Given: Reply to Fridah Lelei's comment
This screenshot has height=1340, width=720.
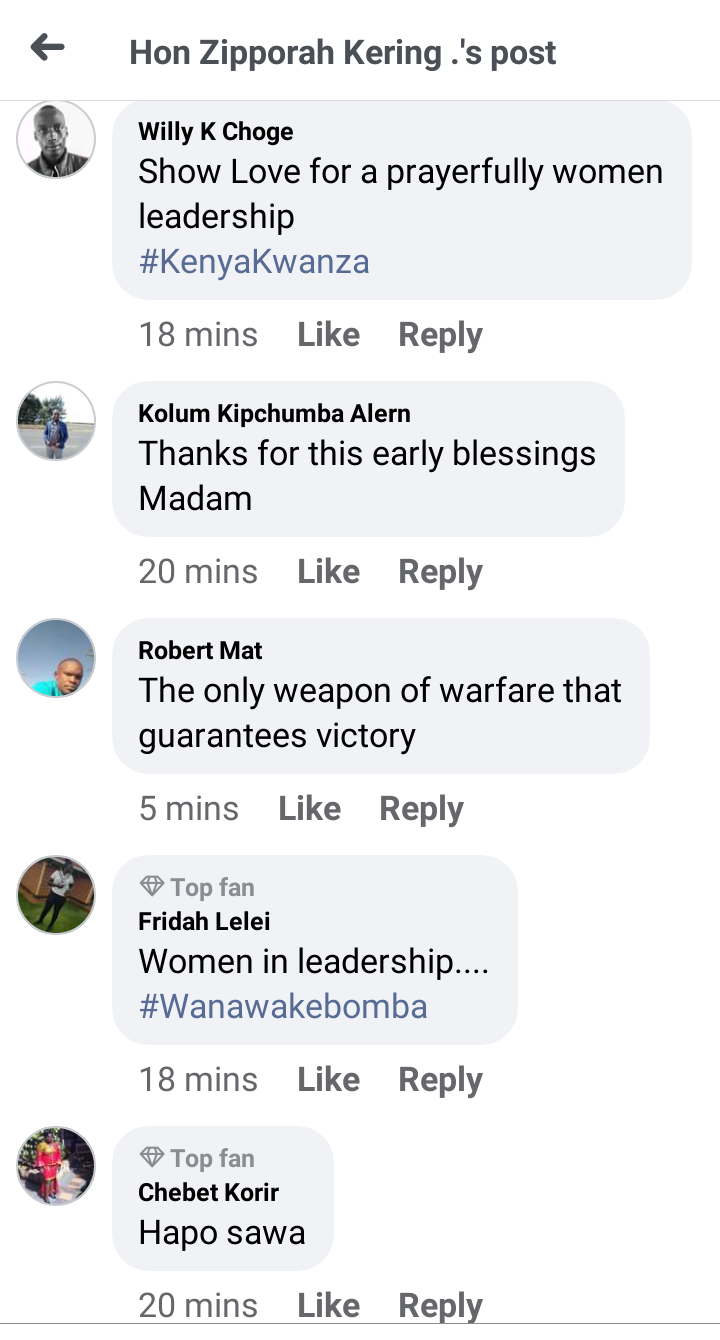Looking at the screenshot, I should [440, 1080].
